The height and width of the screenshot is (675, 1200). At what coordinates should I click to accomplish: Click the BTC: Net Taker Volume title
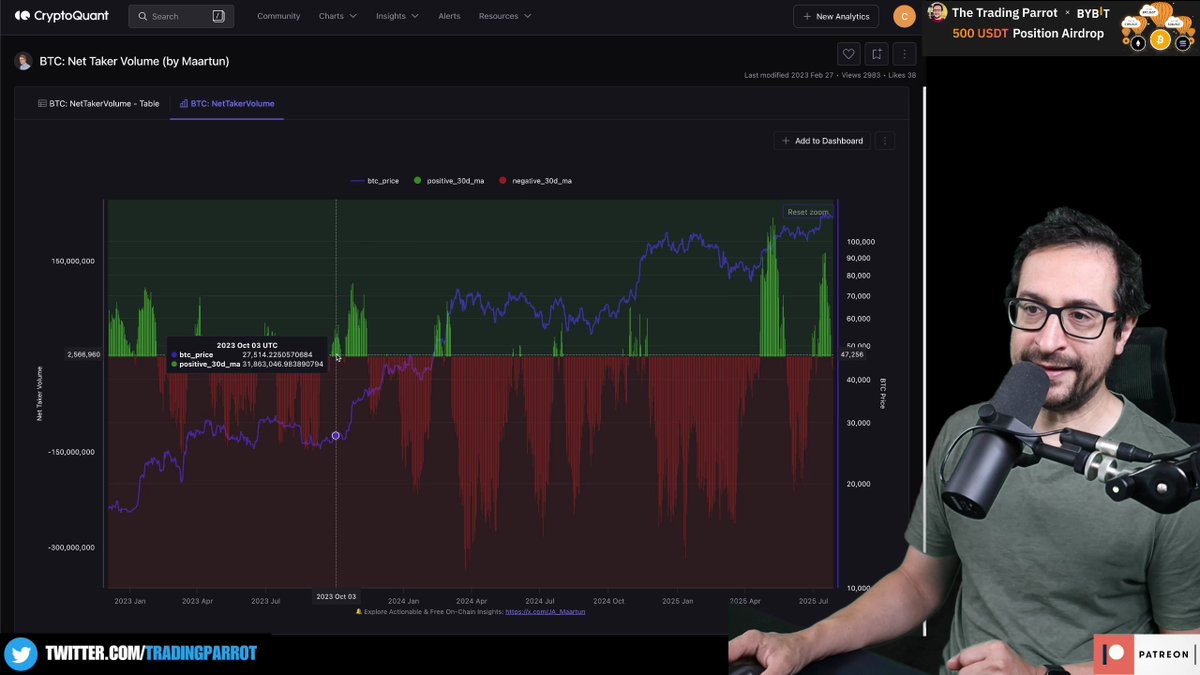pos(134,61)
